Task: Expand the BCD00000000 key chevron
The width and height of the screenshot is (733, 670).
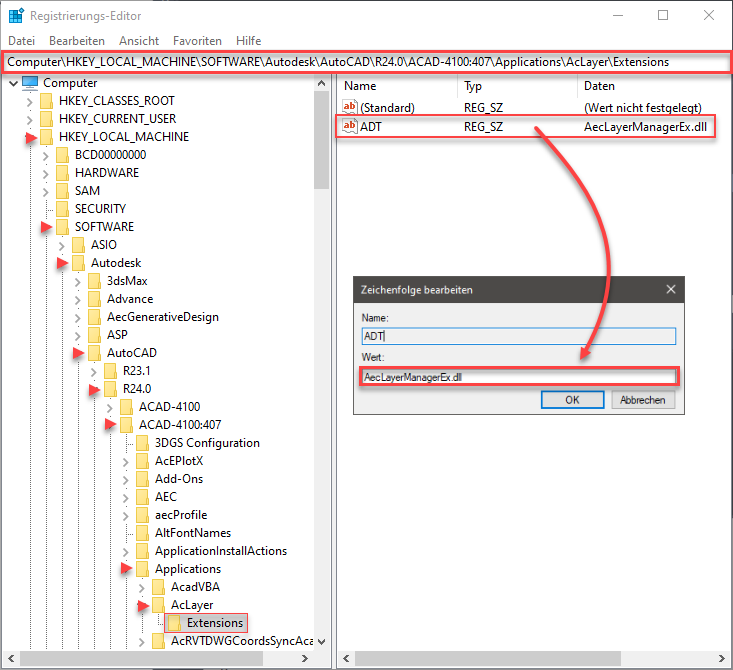Action: pyautogui.click(x=45, y=156)
